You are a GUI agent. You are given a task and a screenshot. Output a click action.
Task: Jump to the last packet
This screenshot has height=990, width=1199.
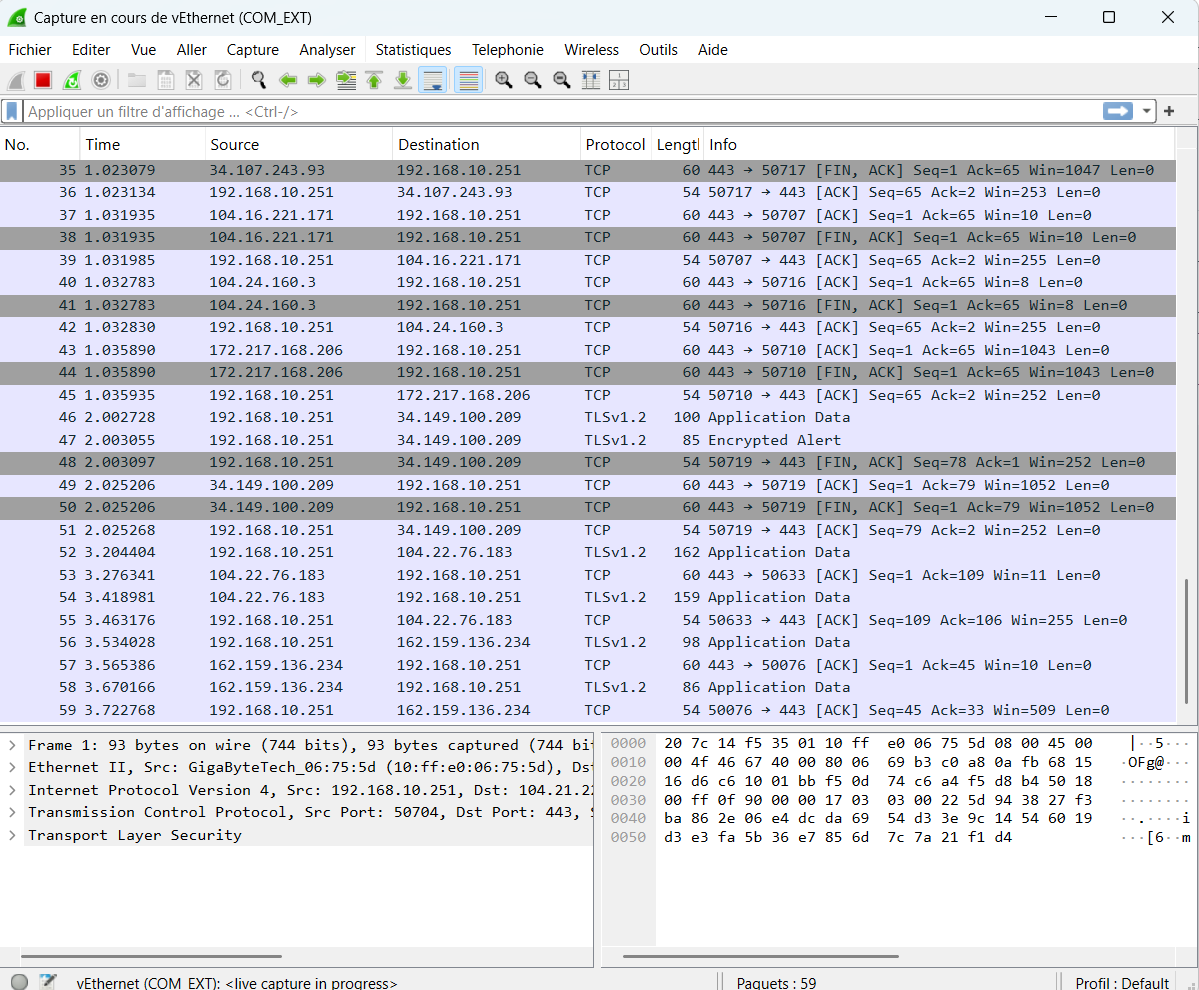coord(403,80)
